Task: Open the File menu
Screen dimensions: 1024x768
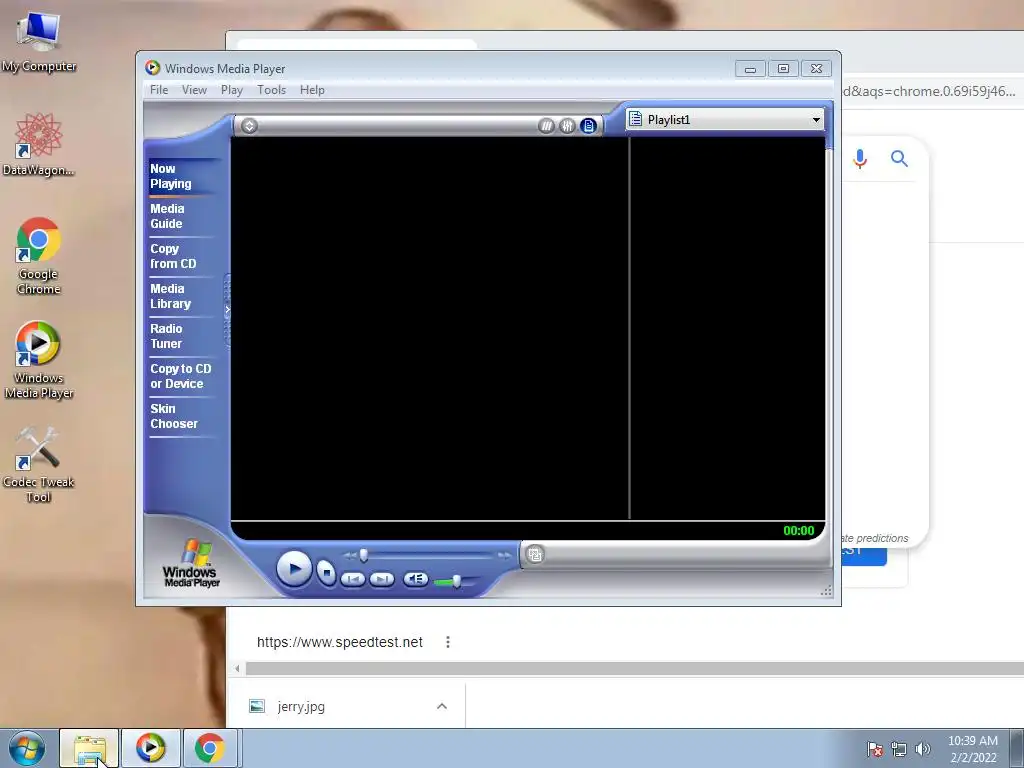Action: pos(159,90)
